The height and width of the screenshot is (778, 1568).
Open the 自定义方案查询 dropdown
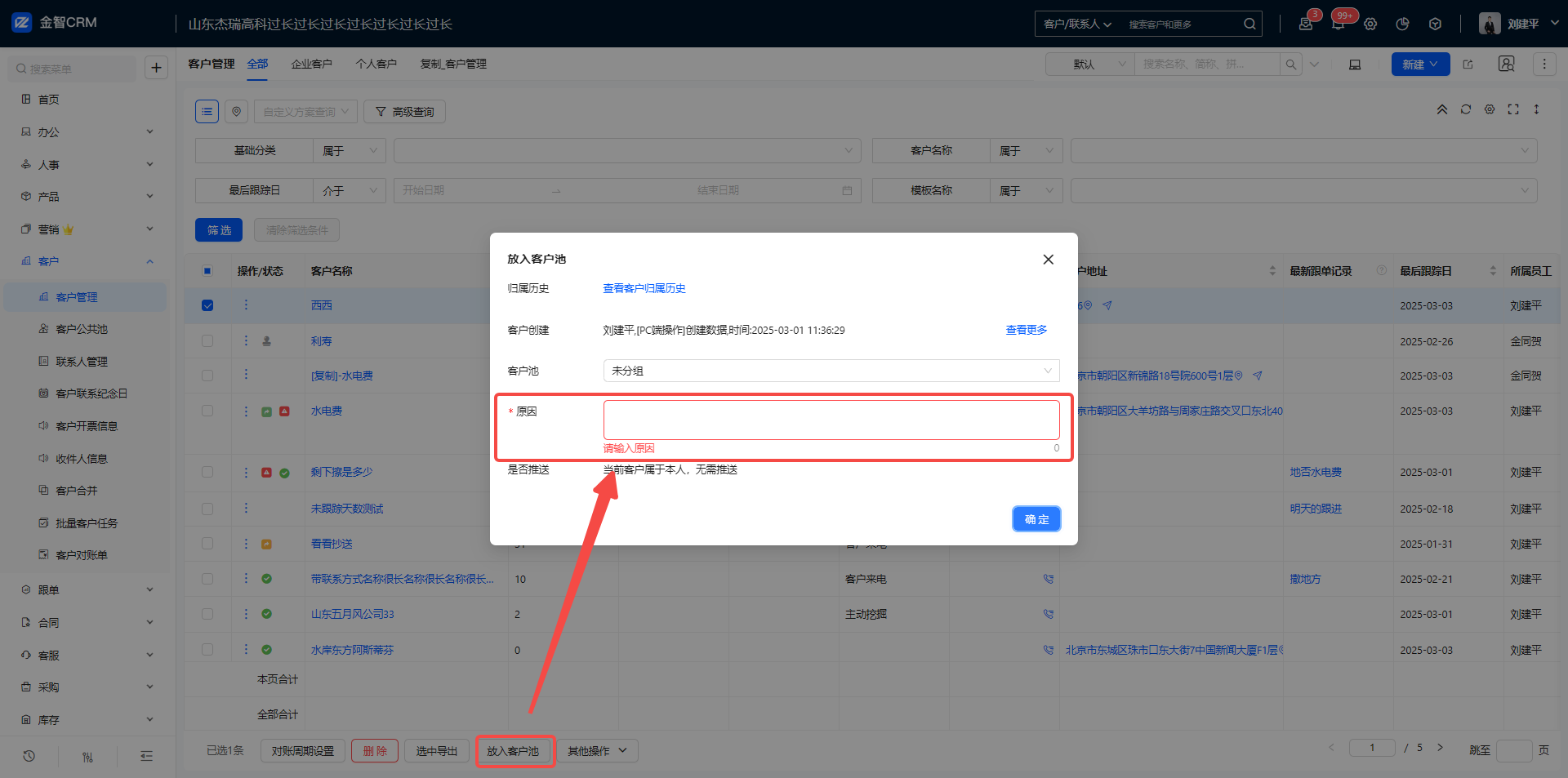click(305, 111)
